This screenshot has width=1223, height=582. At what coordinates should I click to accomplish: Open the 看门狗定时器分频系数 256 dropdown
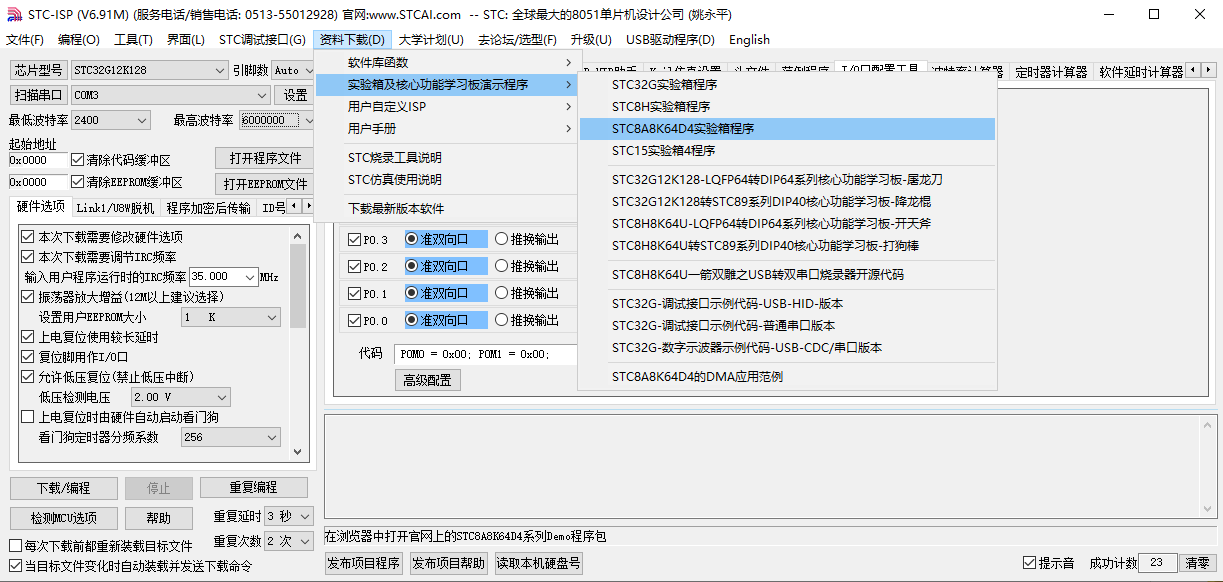(231, 437)
